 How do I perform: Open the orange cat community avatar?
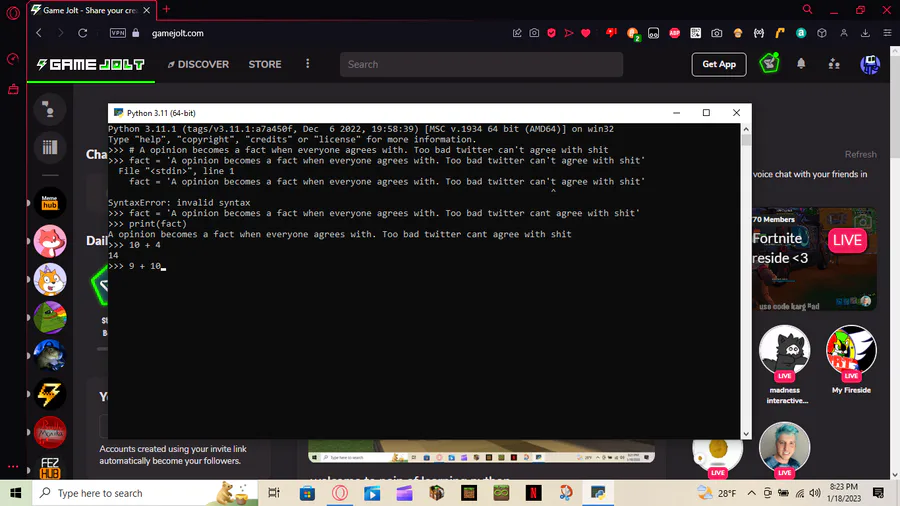50,279
